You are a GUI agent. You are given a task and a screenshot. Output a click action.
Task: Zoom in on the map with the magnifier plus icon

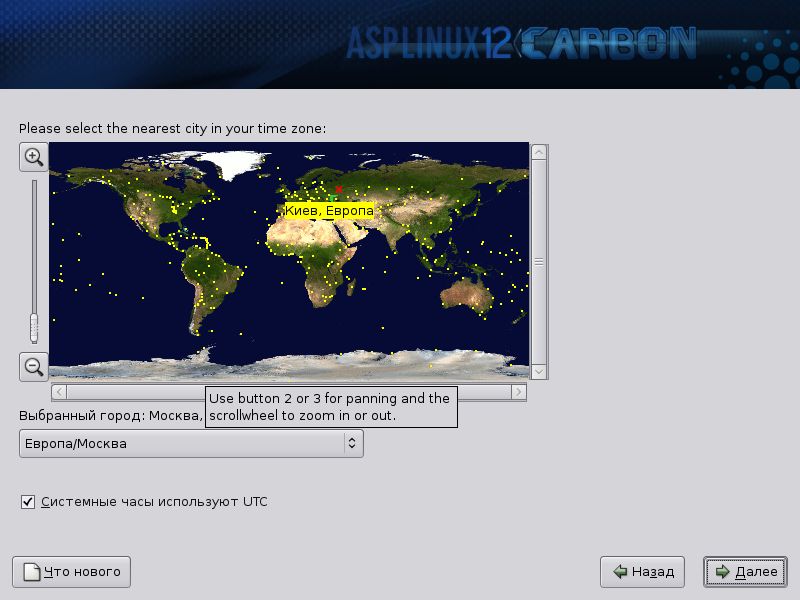click(x=34, y=157)
